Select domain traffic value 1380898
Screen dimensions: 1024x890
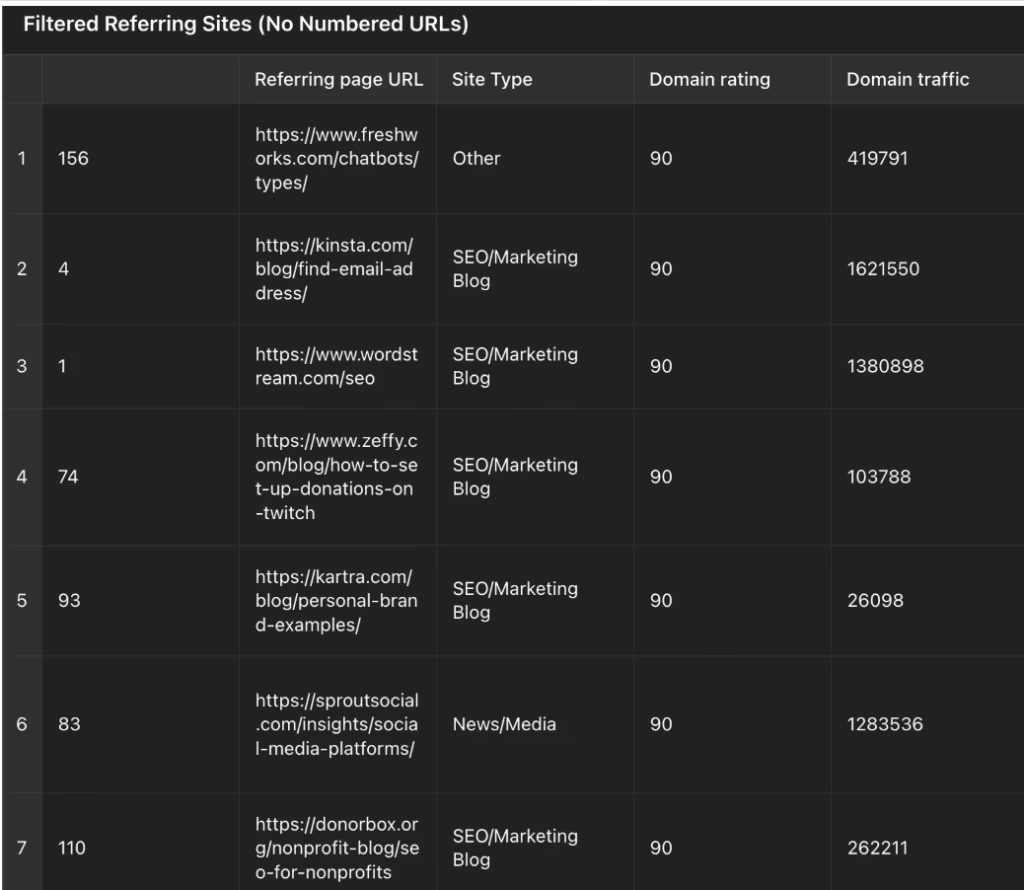pos(885,366)
